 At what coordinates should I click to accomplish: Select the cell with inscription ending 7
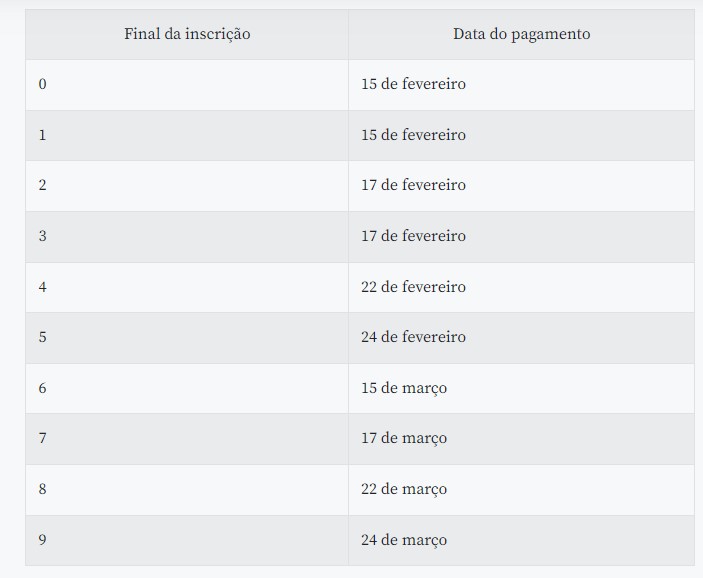click(x=42, y=438)
